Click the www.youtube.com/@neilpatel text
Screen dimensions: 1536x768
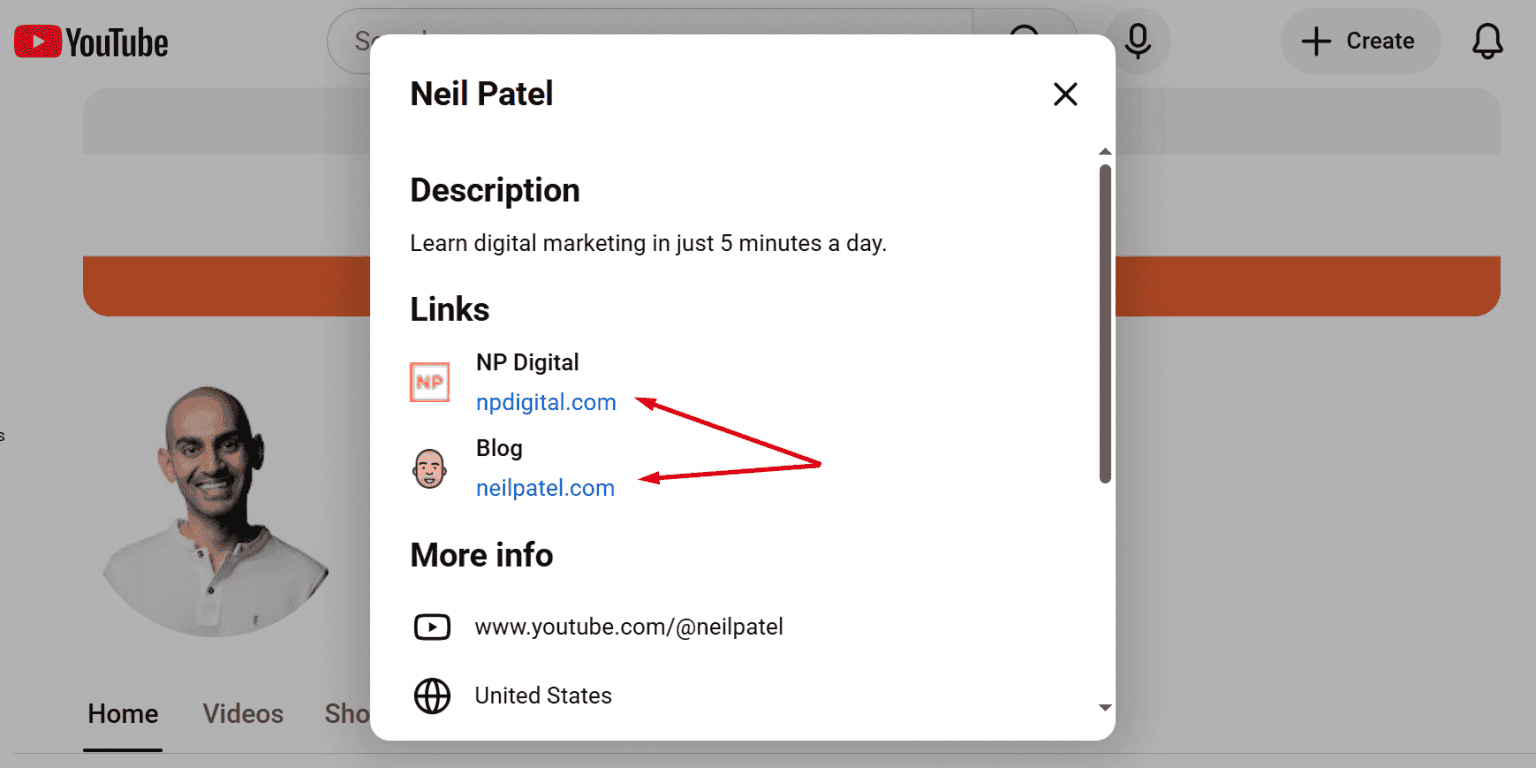click(x=629, y=628)
